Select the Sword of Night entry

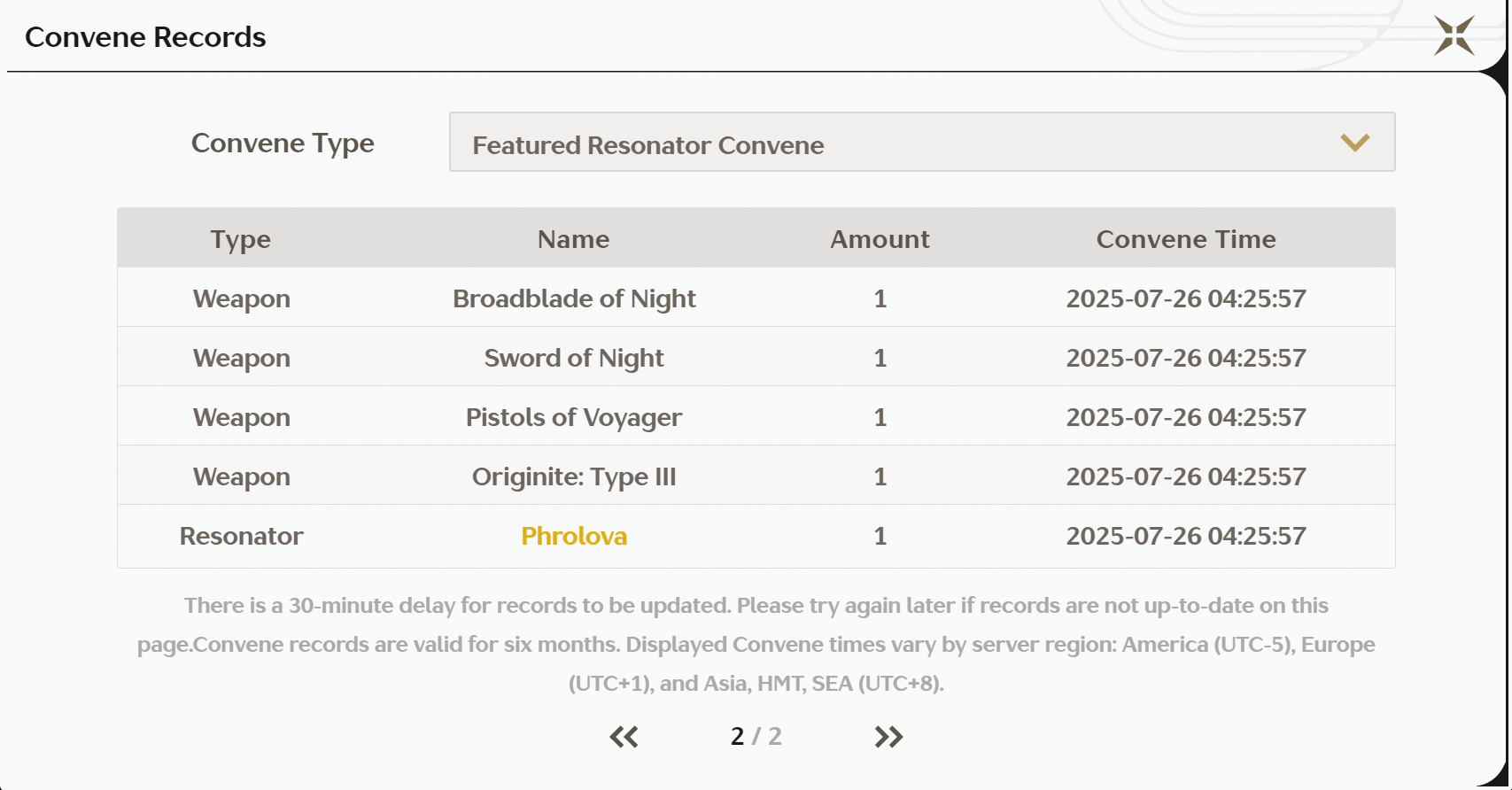[x=574, y=358]
